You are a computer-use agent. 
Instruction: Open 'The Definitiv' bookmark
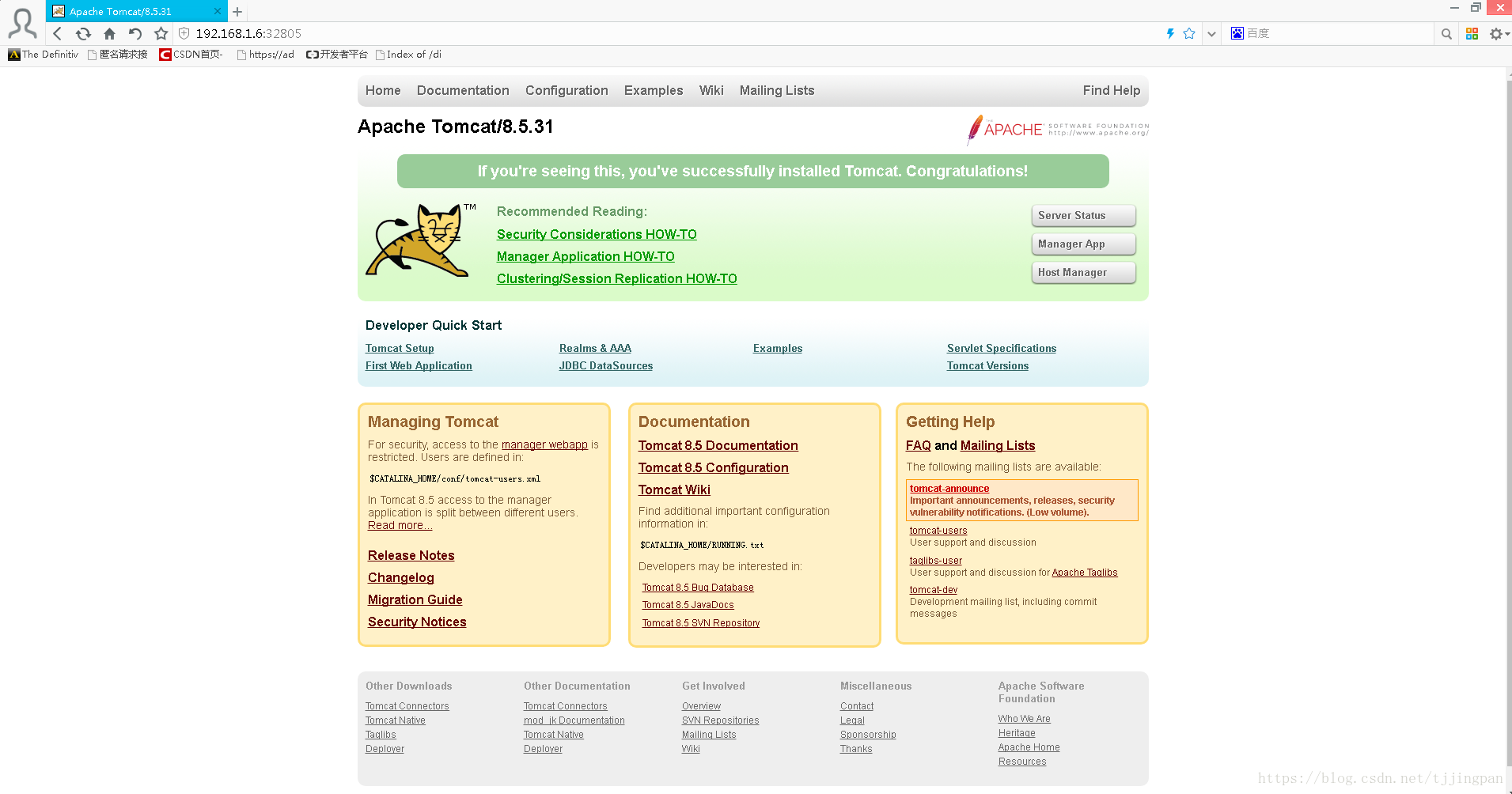pyautogui.click(x=44, y=55)
